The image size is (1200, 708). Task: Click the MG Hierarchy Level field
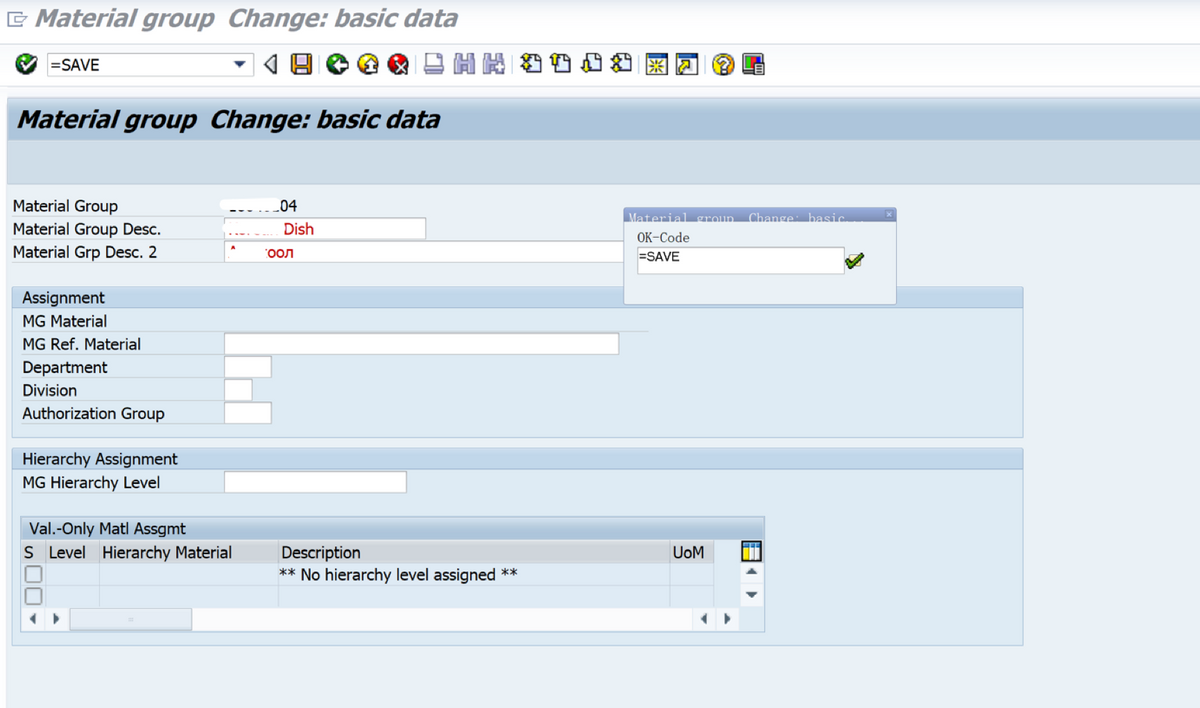tap(315, 481)
